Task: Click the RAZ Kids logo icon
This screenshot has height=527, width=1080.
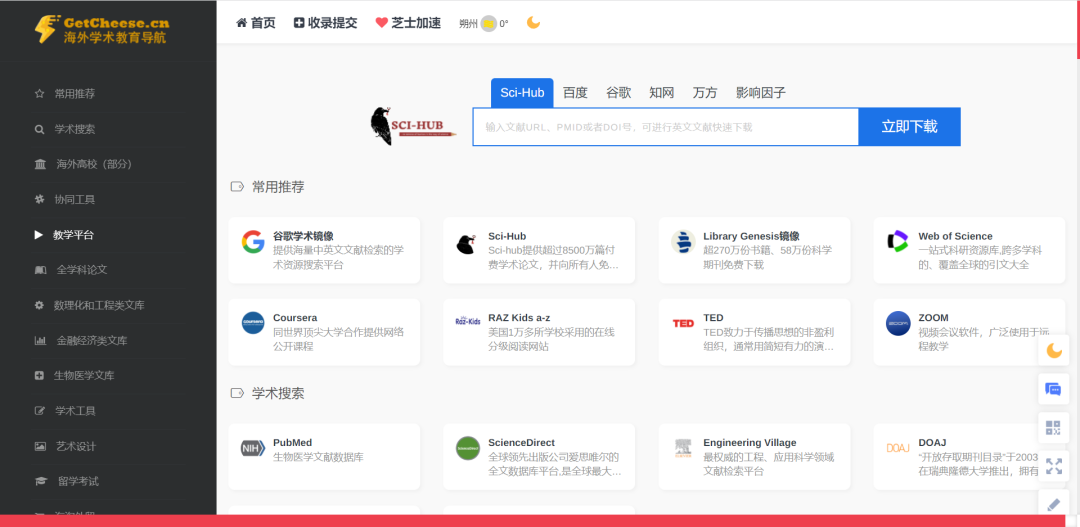Action: [x=468, y=321]
